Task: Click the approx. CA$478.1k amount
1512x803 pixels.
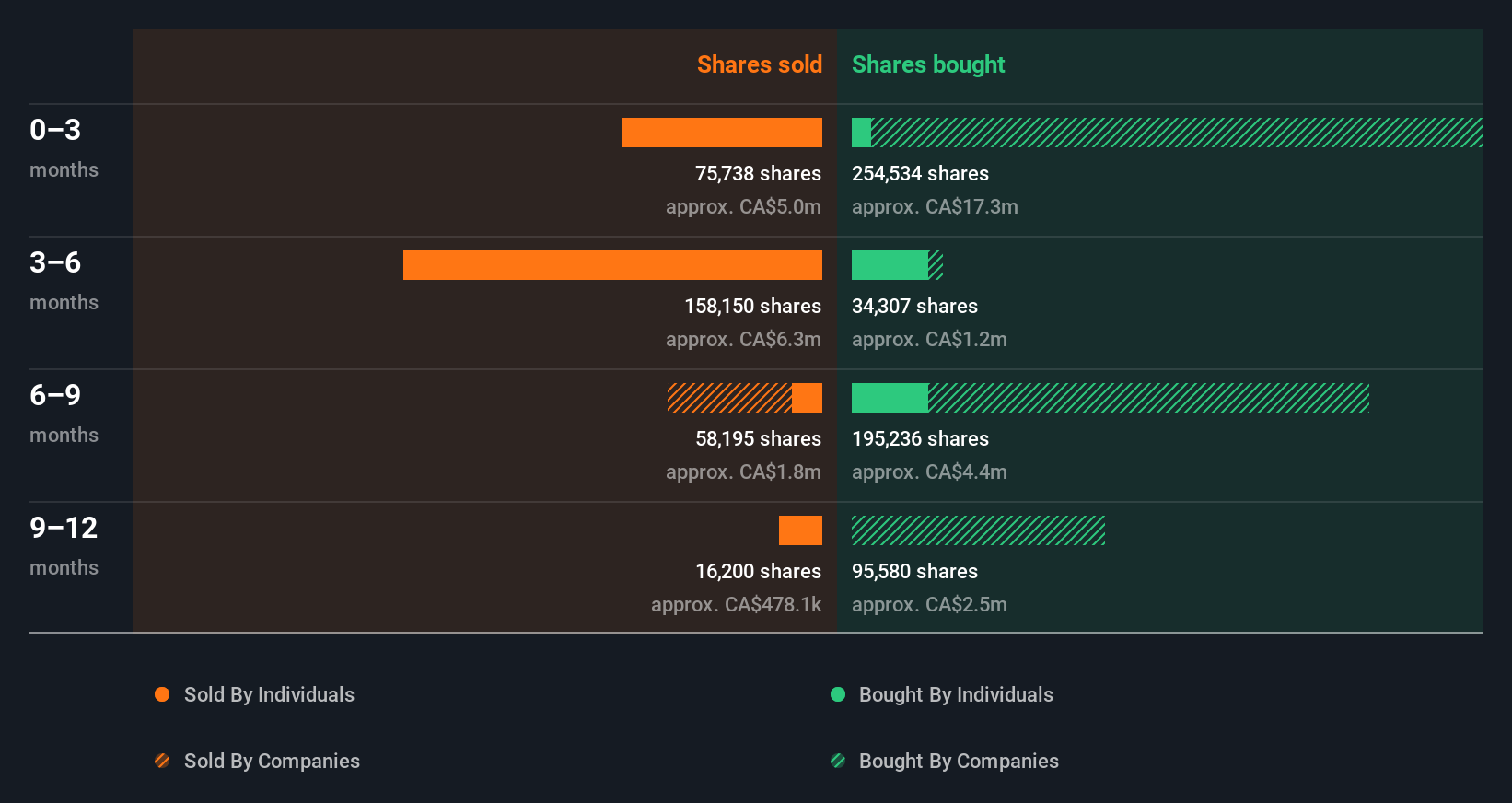Action: pos(736,604)
